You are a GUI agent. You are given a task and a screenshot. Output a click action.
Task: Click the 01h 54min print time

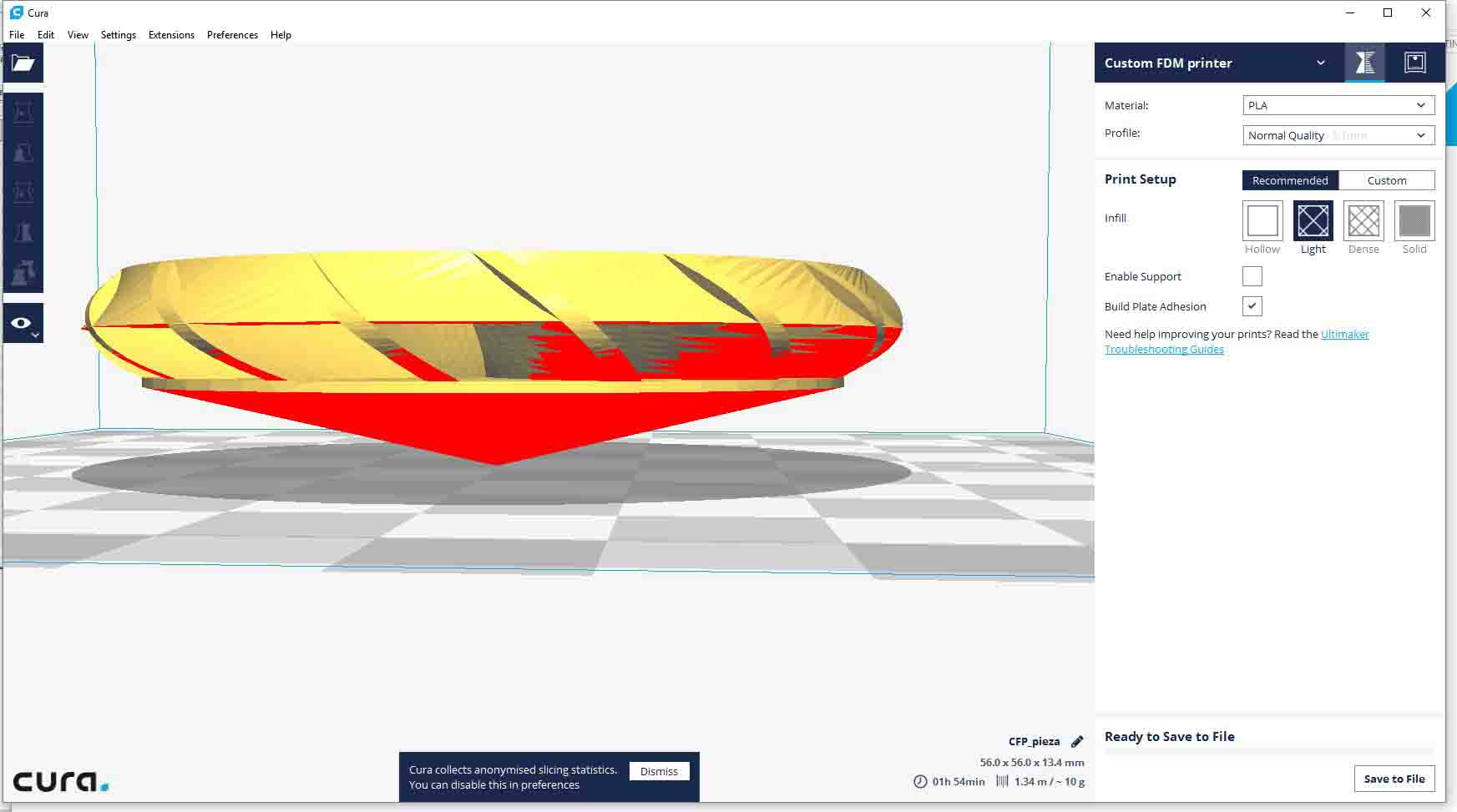pos(959,782)
